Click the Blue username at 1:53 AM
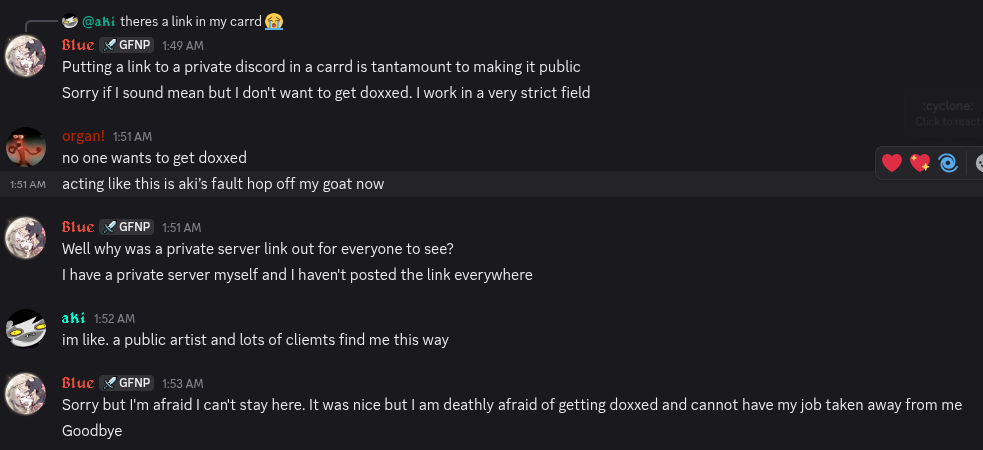Image resolution: width=983 pixels, height=450 pixels. [78, 383]
